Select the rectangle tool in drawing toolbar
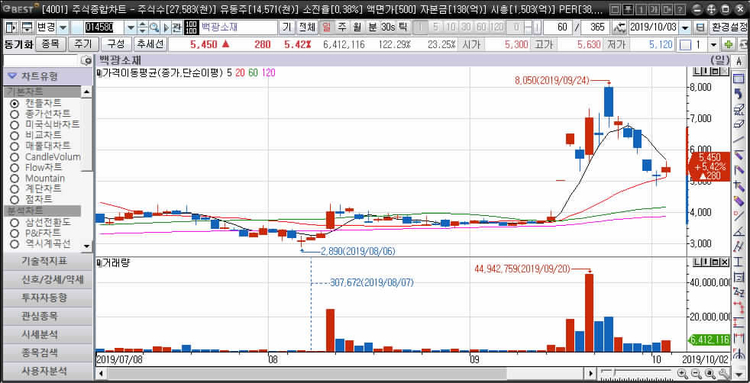 coord(739,78)
